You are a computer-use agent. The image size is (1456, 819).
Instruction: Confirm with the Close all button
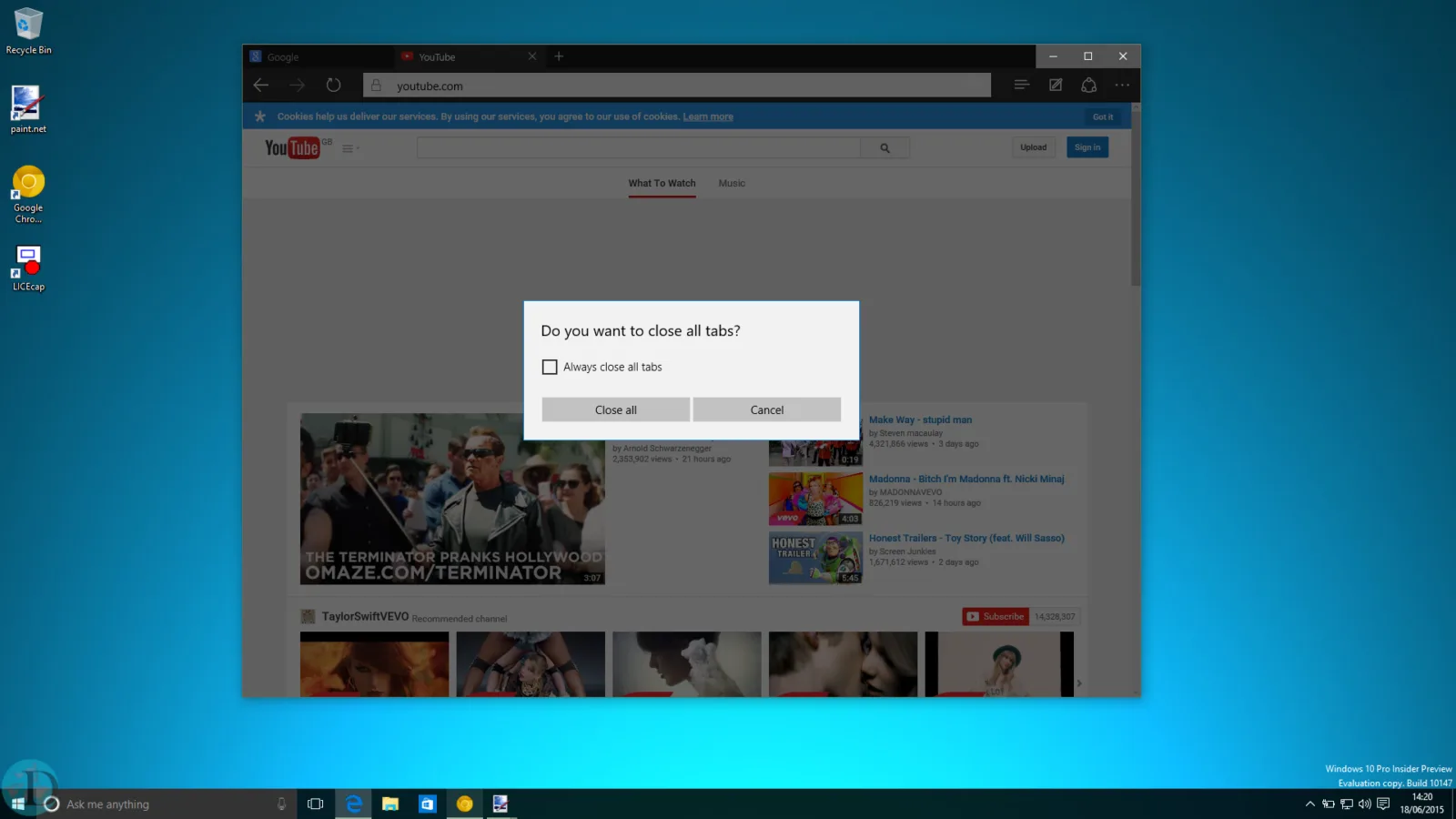point(616,409)
